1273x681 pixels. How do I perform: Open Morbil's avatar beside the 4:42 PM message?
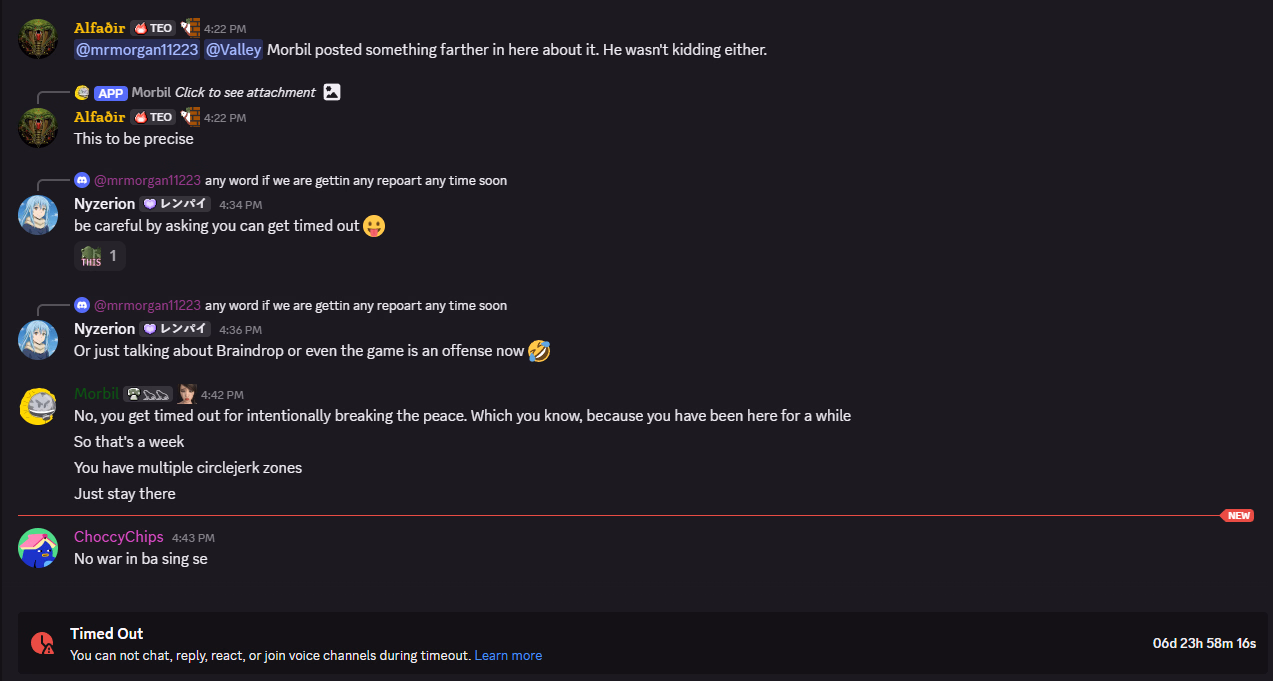[38, 406]
